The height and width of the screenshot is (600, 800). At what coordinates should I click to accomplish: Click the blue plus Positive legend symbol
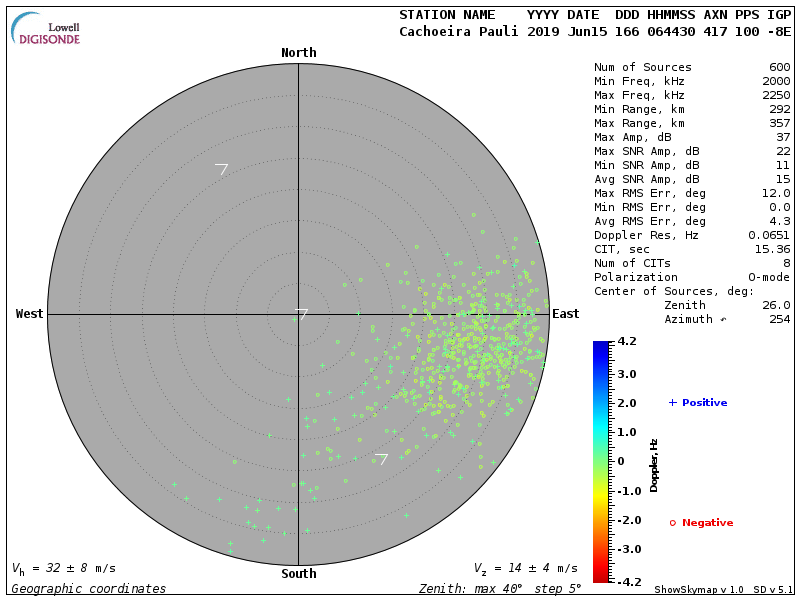673,402
